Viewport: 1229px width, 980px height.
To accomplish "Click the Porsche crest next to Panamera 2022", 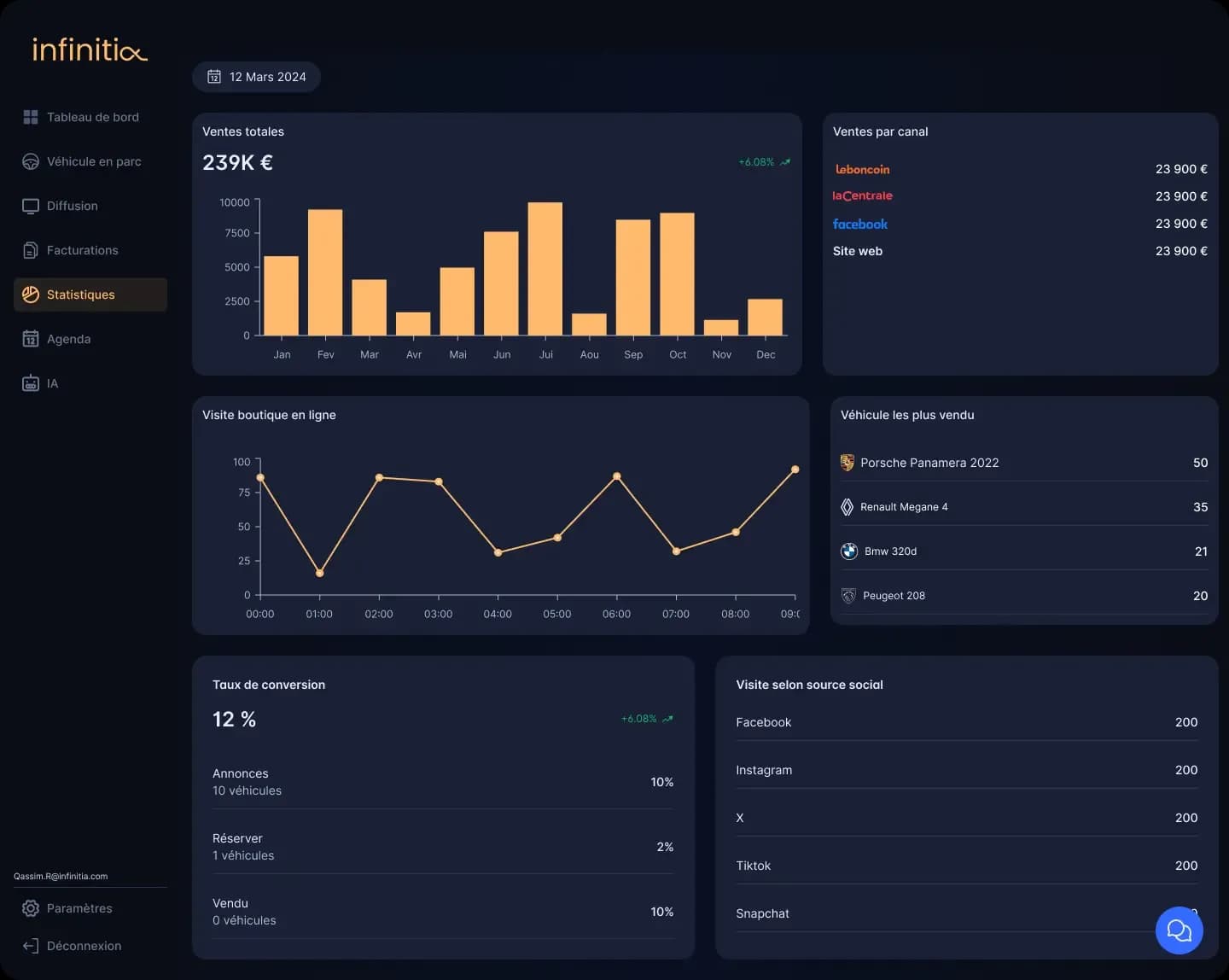I will tap(847, 463).
